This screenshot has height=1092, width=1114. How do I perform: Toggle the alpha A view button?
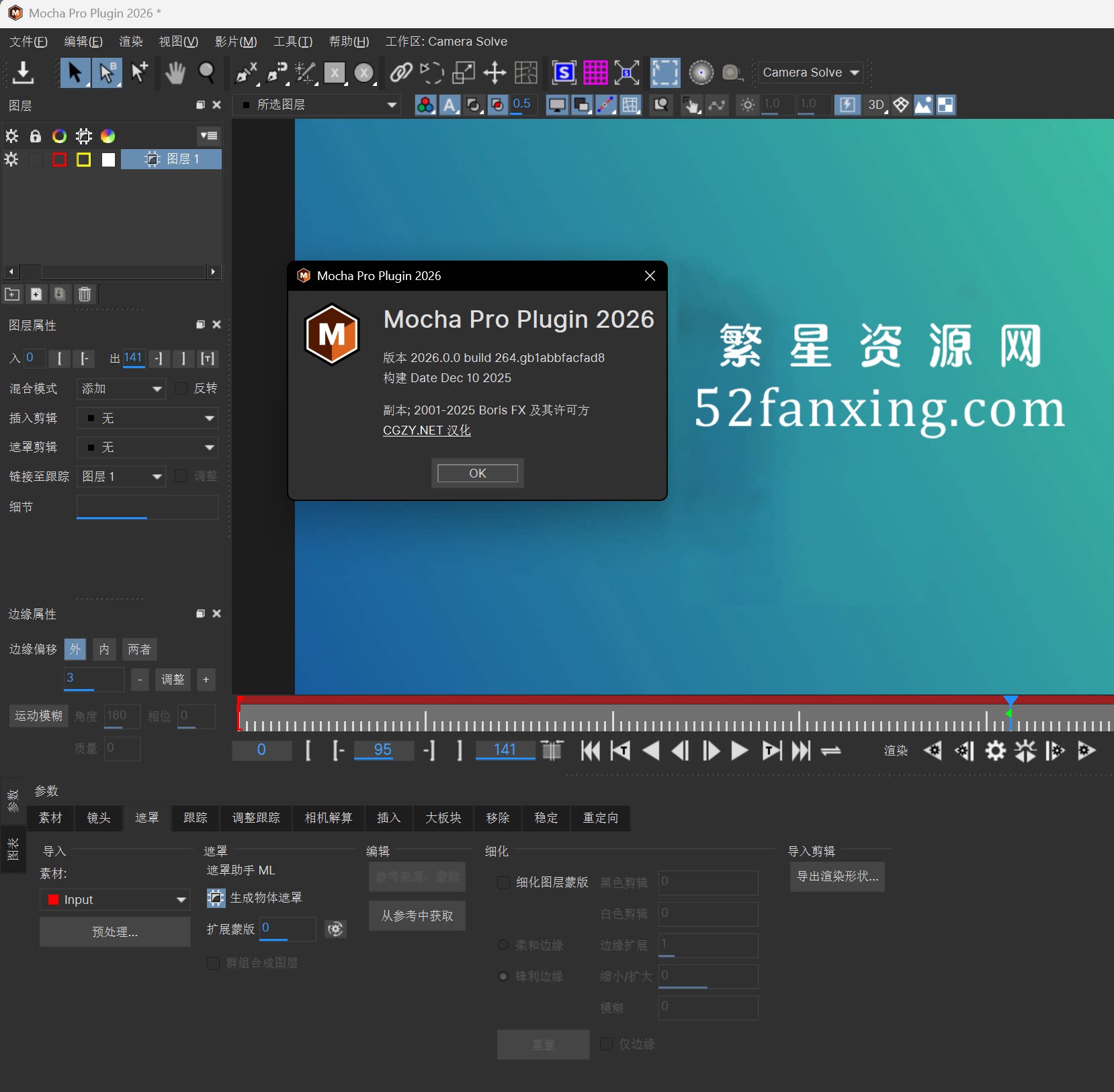click(449, 105)
